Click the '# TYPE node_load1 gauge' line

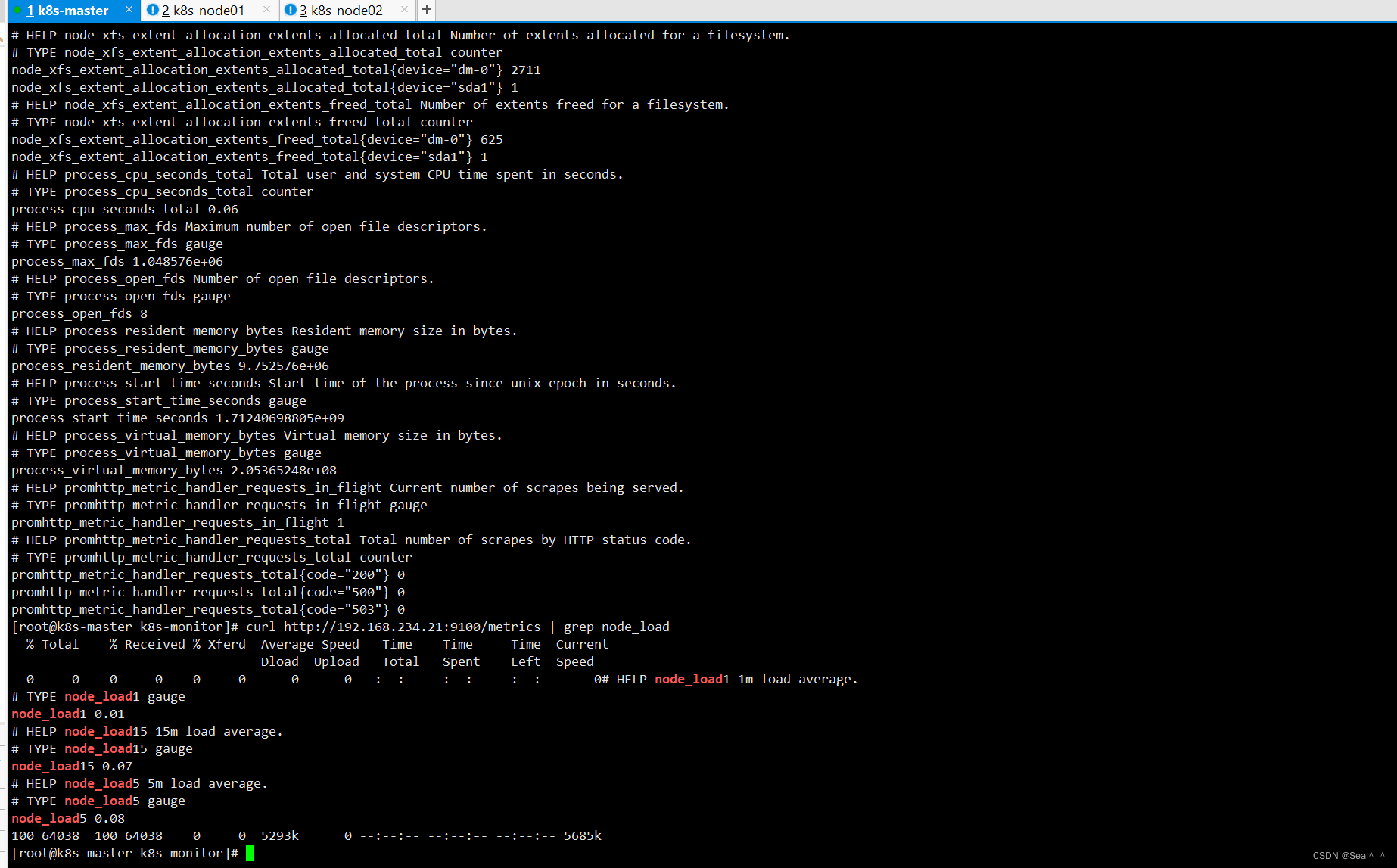click(x=98, y=696)
